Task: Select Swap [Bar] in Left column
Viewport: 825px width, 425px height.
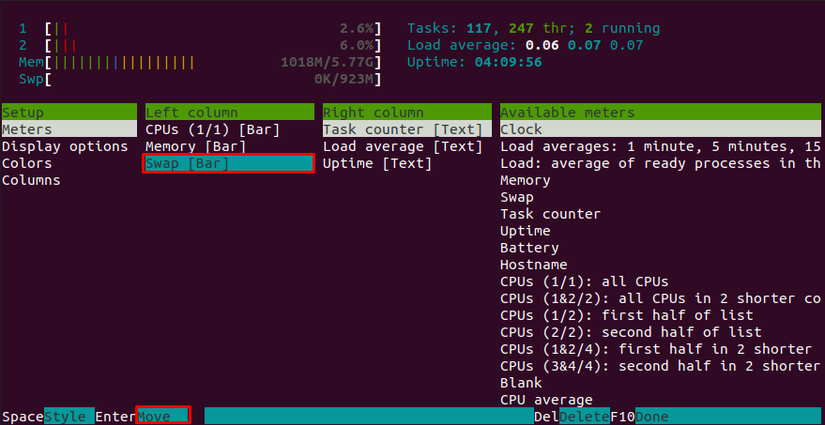Action: [229, 164]
